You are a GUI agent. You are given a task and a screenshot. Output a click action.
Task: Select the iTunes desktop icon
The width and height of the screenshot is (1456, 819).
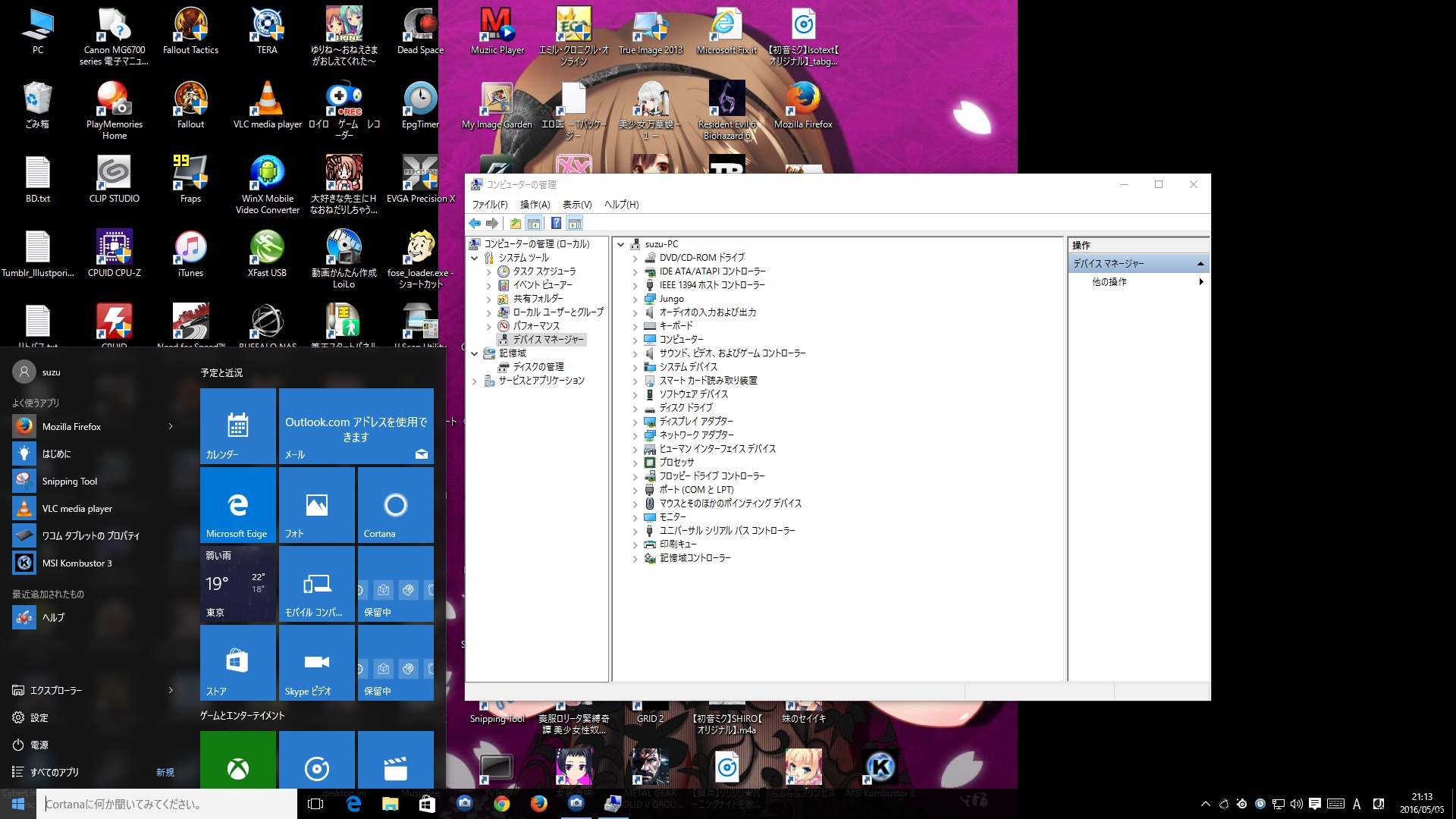pyautogui.click(x=190, y=254)
